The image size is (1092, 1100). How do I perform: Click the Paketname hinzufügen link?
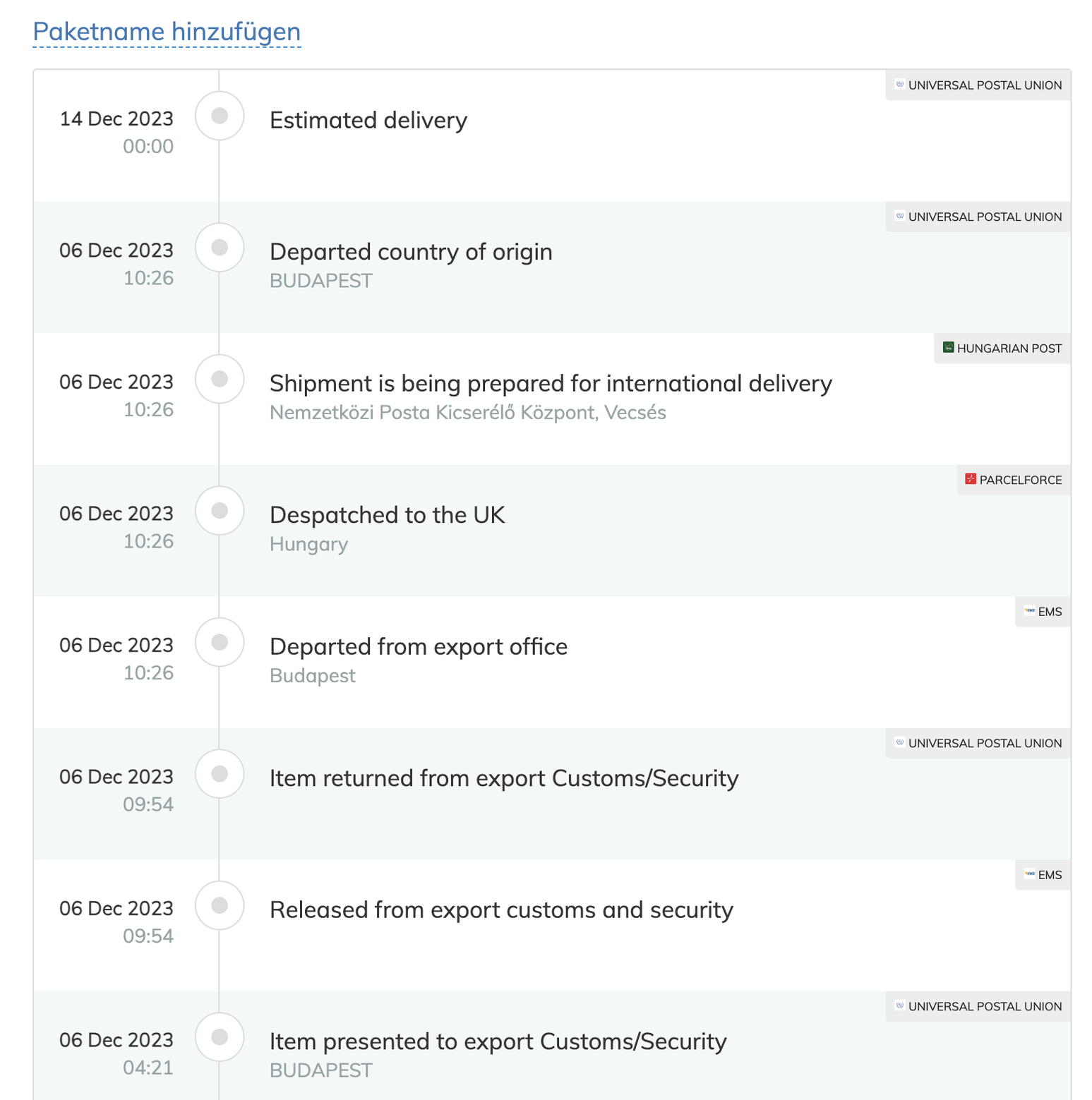[167, 32]
